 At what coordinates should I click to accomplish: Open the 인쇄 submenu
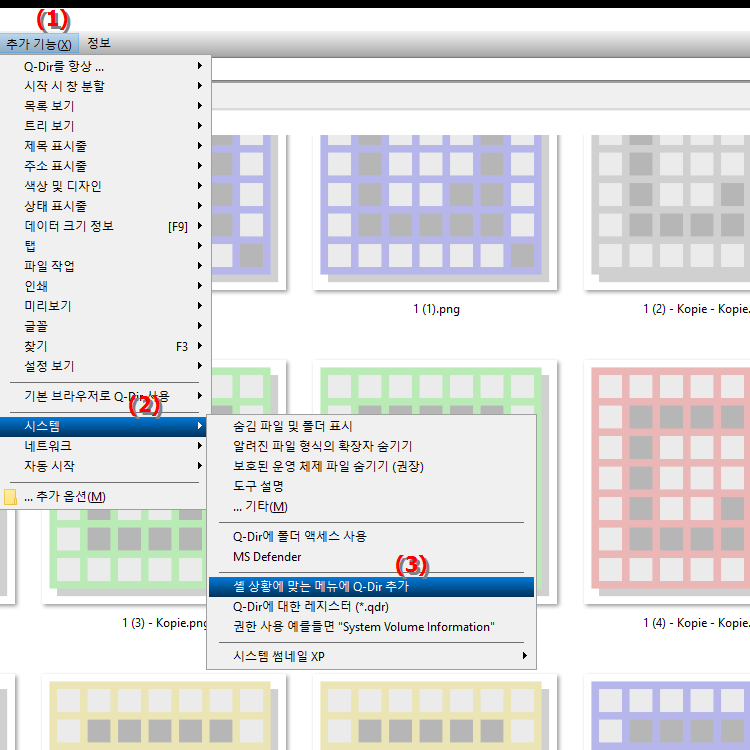point(105,286)
